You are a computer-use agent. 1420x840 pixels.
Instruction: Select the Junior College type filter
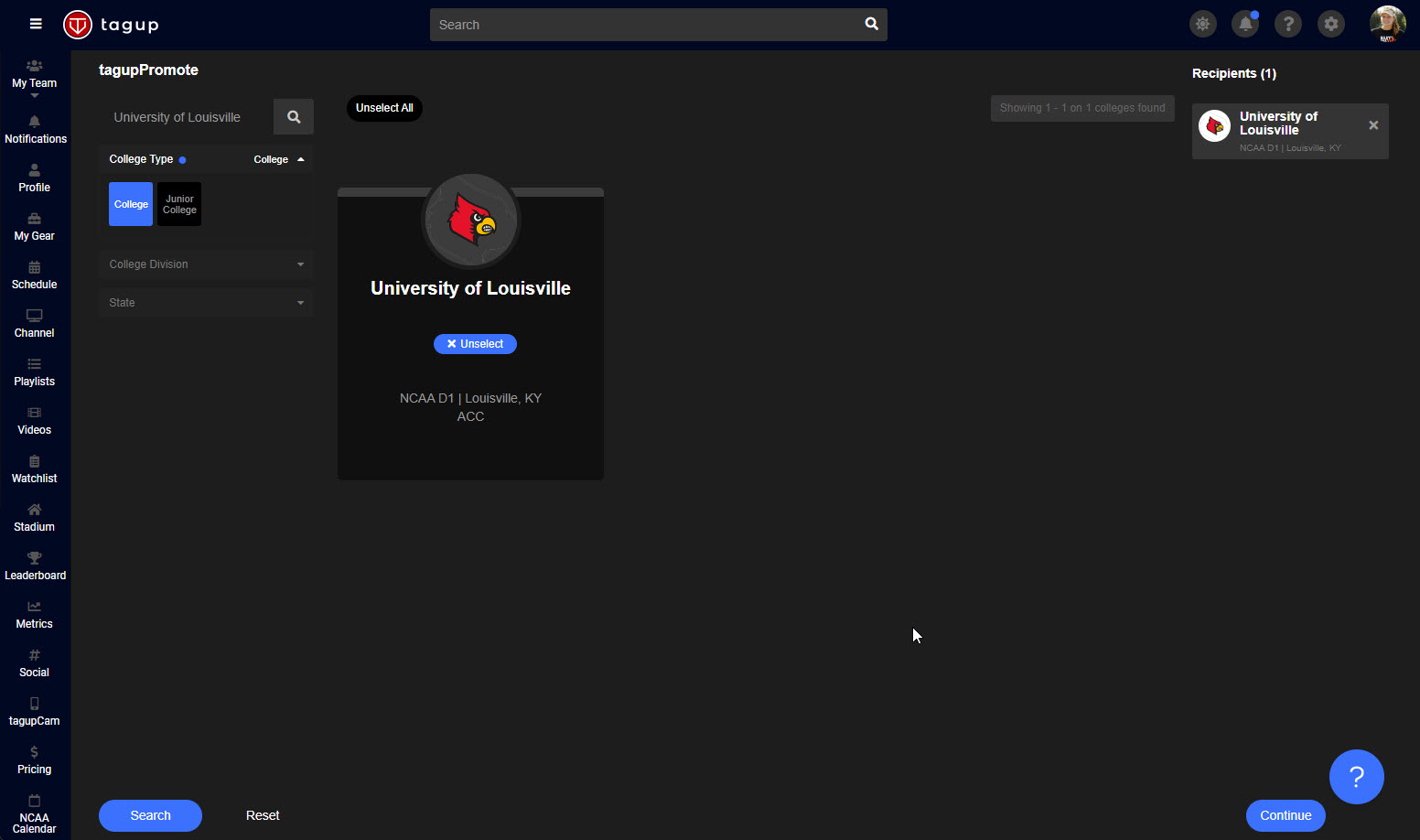tap(179, 204)
